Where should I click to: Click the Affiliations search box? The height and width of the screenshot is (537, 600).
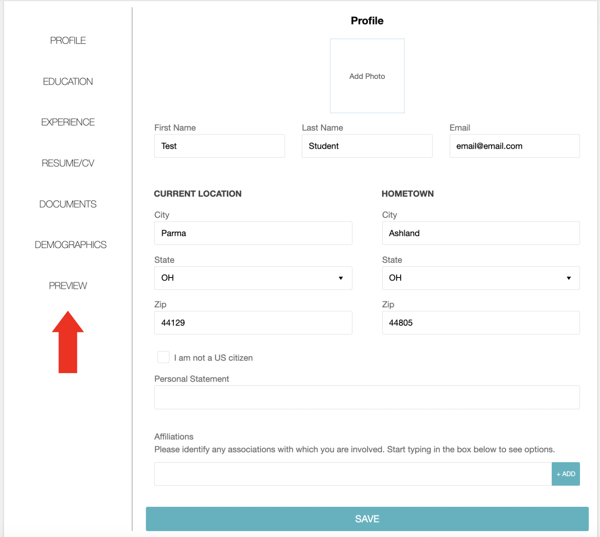(353, 474)
